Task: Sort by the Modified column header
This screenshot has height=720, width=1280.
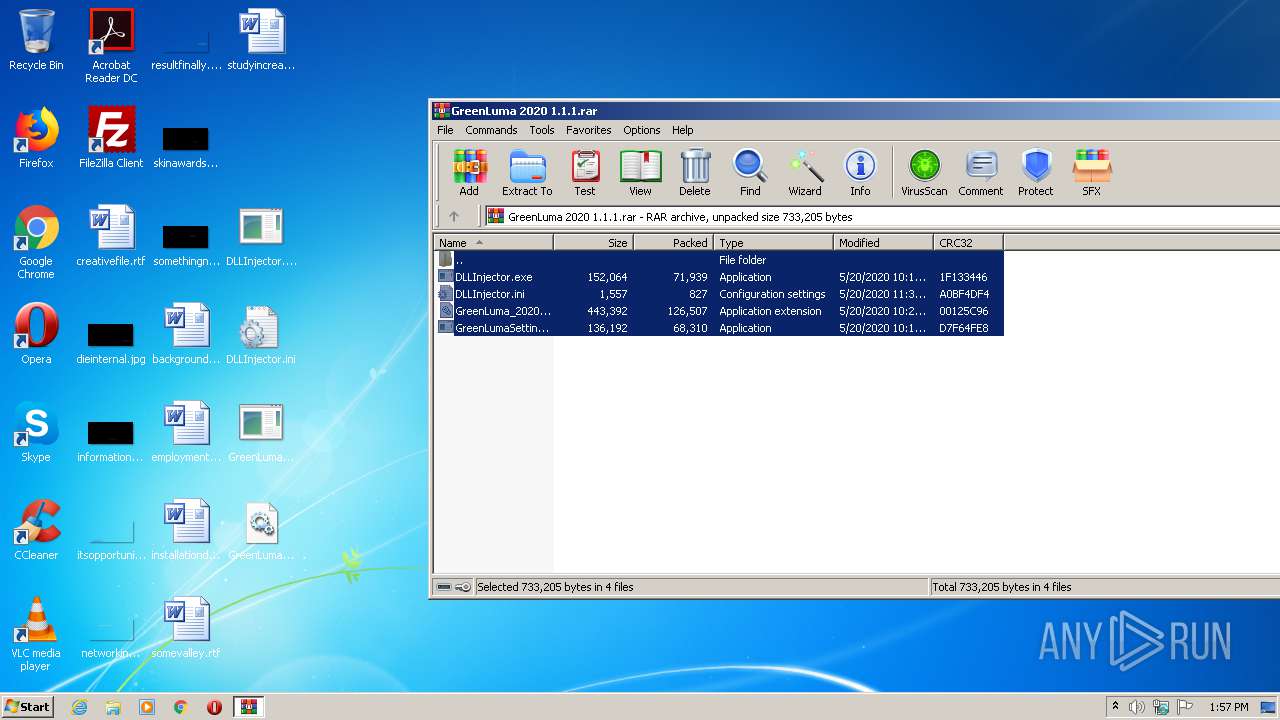Action: click(884, 243)
